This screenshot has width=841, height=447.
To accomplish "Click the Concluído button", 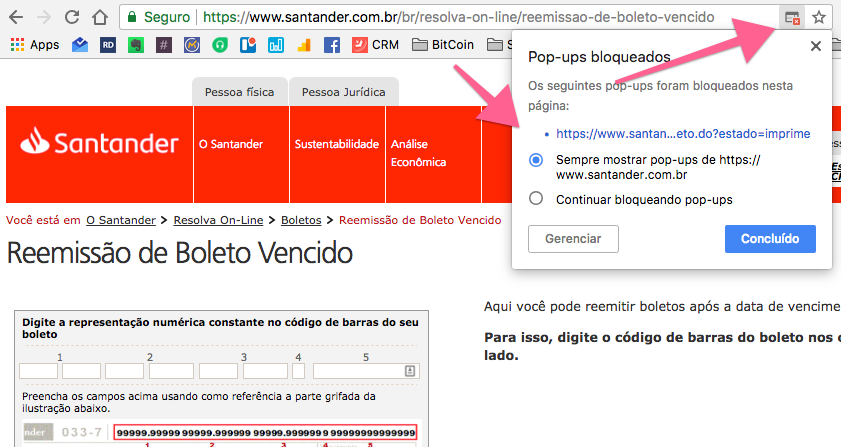I will pos(770,239).
